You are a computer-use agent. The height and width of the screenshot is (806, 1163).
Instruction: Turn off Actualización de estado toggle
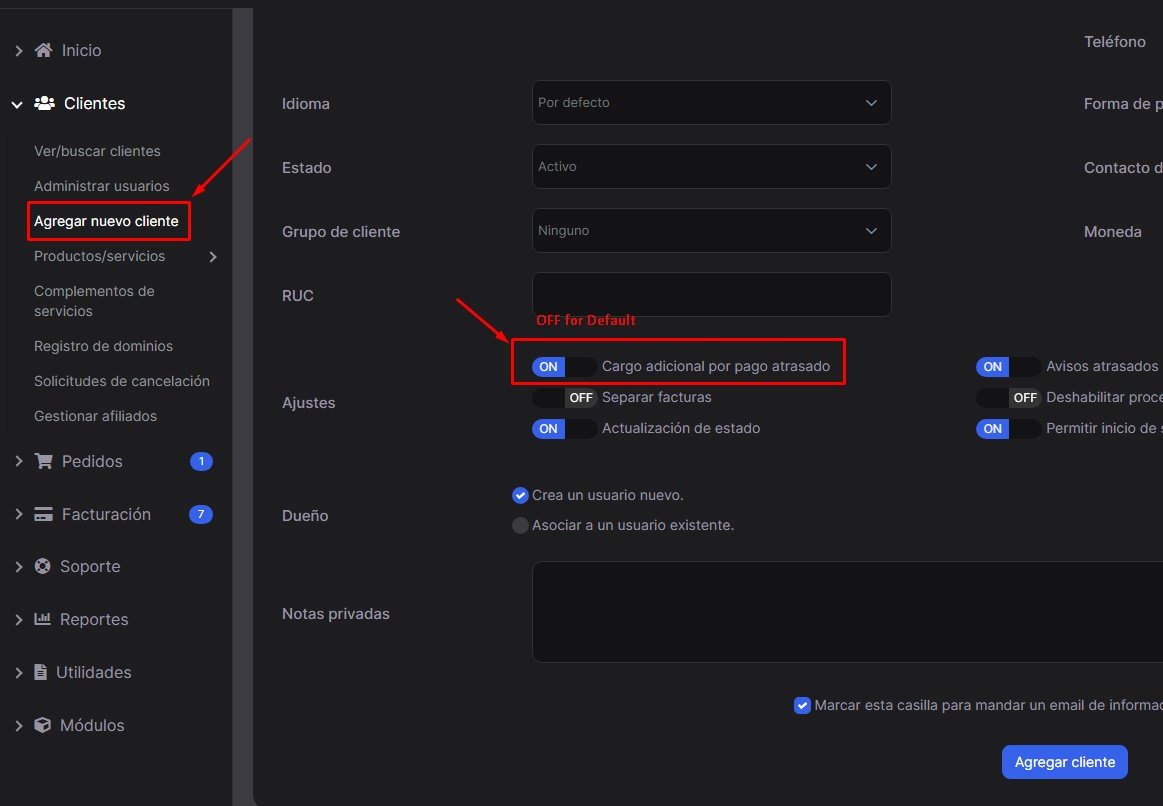point(564,429)
